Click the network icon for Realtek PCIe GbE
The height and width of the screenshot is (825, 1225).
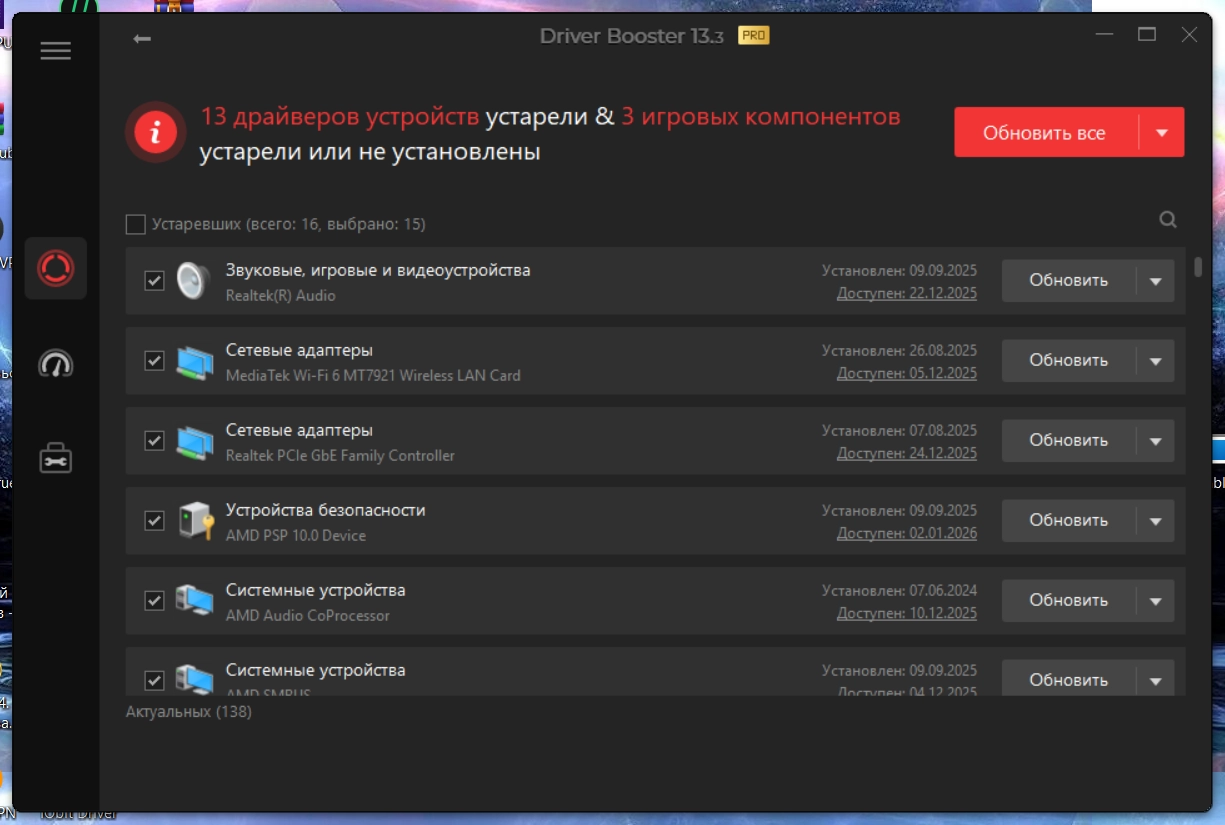pyautogui.click(x=194, y=442)
